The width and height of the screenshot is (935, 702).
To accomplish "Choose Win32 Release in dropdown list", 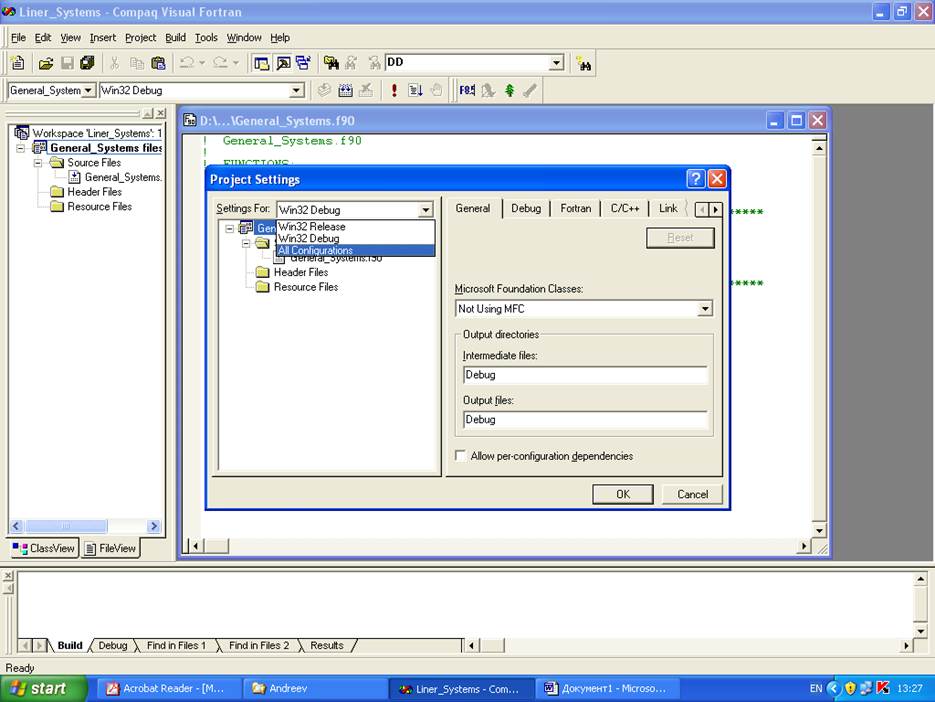I will point(355,227).
